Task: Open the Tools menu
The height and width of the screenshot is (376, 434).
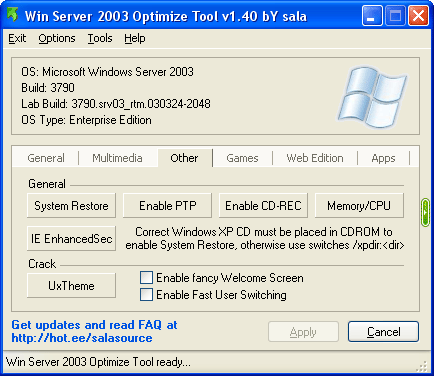Action: [x=100, y=38]
